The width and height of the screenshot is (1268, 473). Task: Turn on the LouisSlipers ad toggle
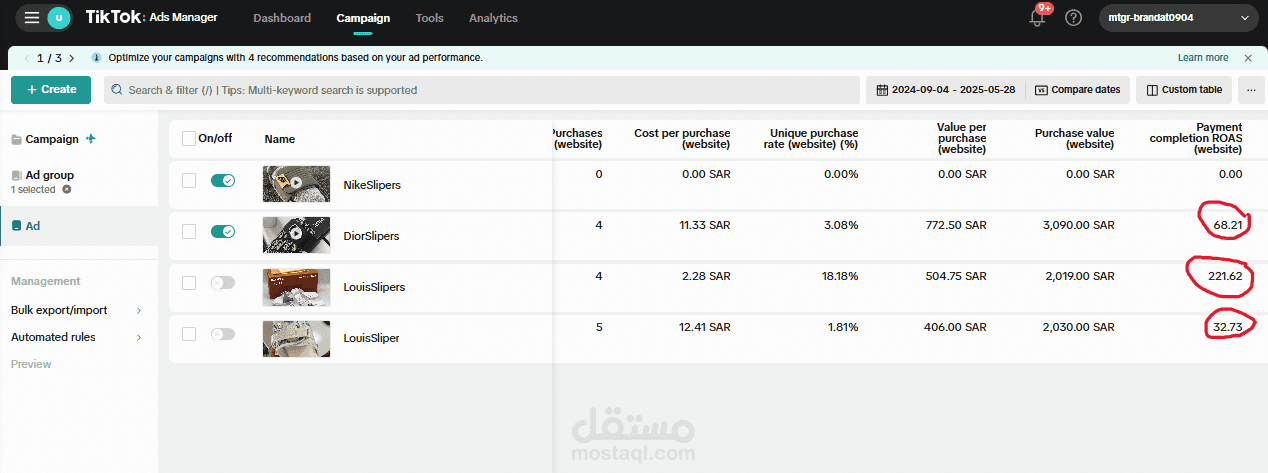(223, 283)
